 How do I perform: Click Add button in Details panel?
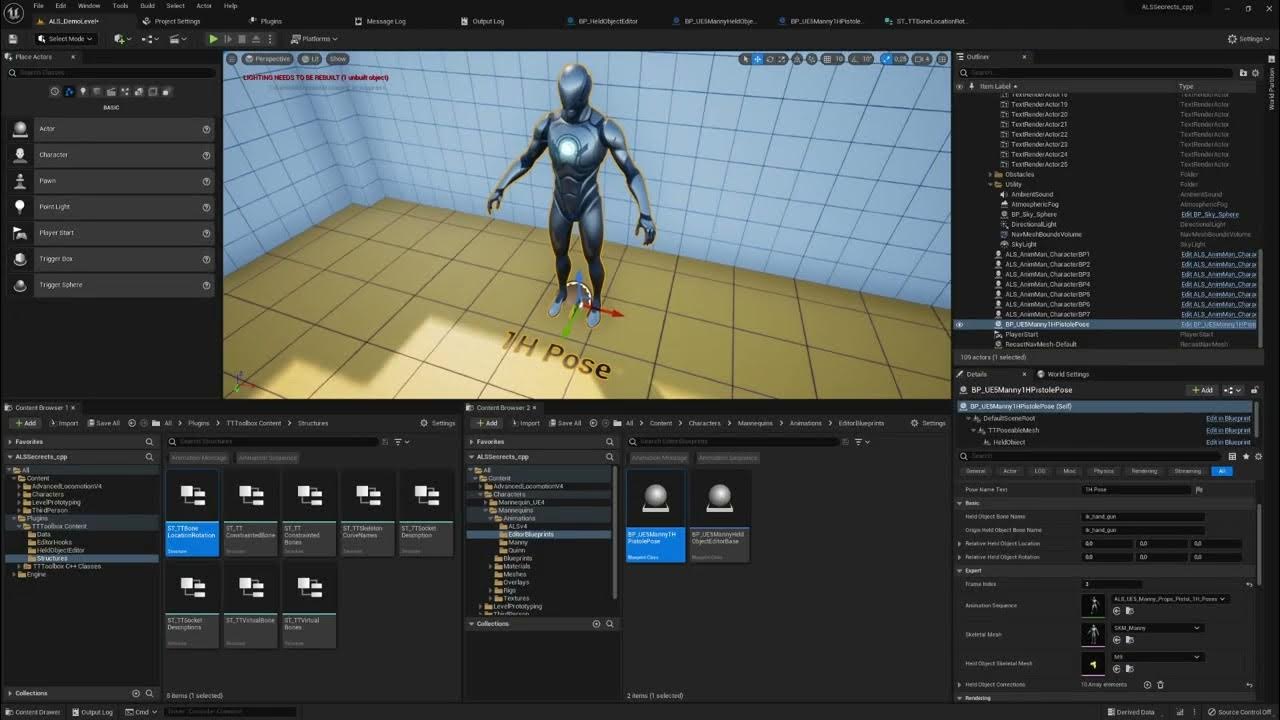point(1202,390)
